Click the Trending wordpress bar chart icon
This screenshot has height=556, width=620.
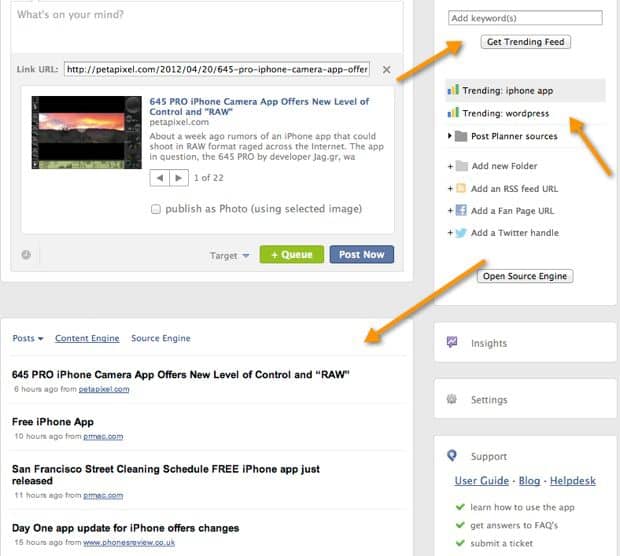pyautogui.click(x=453, y=113)
